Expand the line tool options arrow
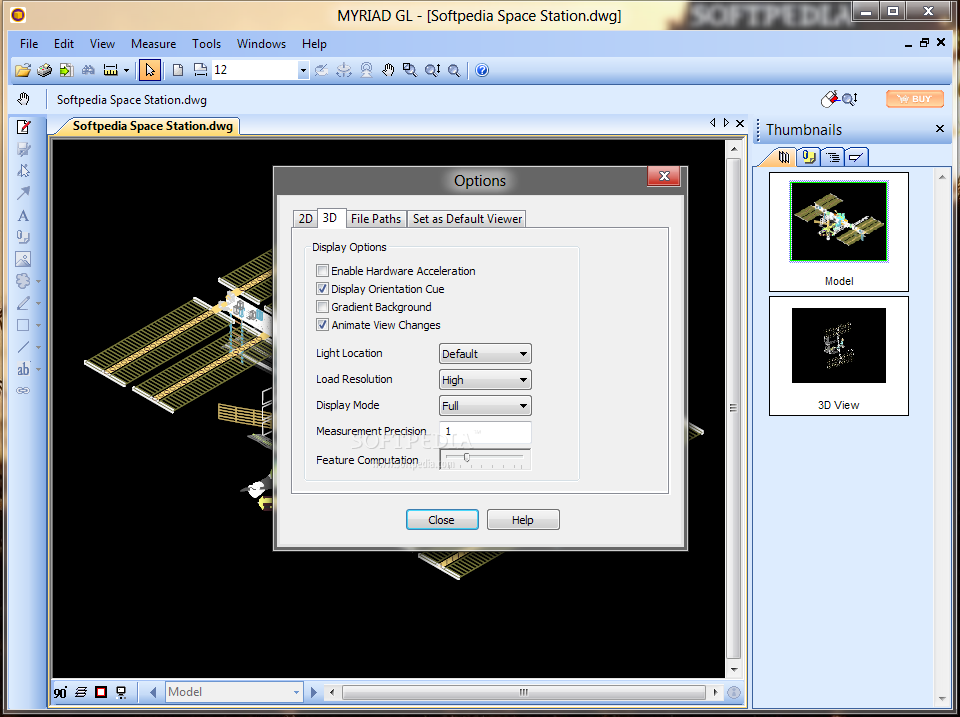960x717 pixels. [39, 348]
